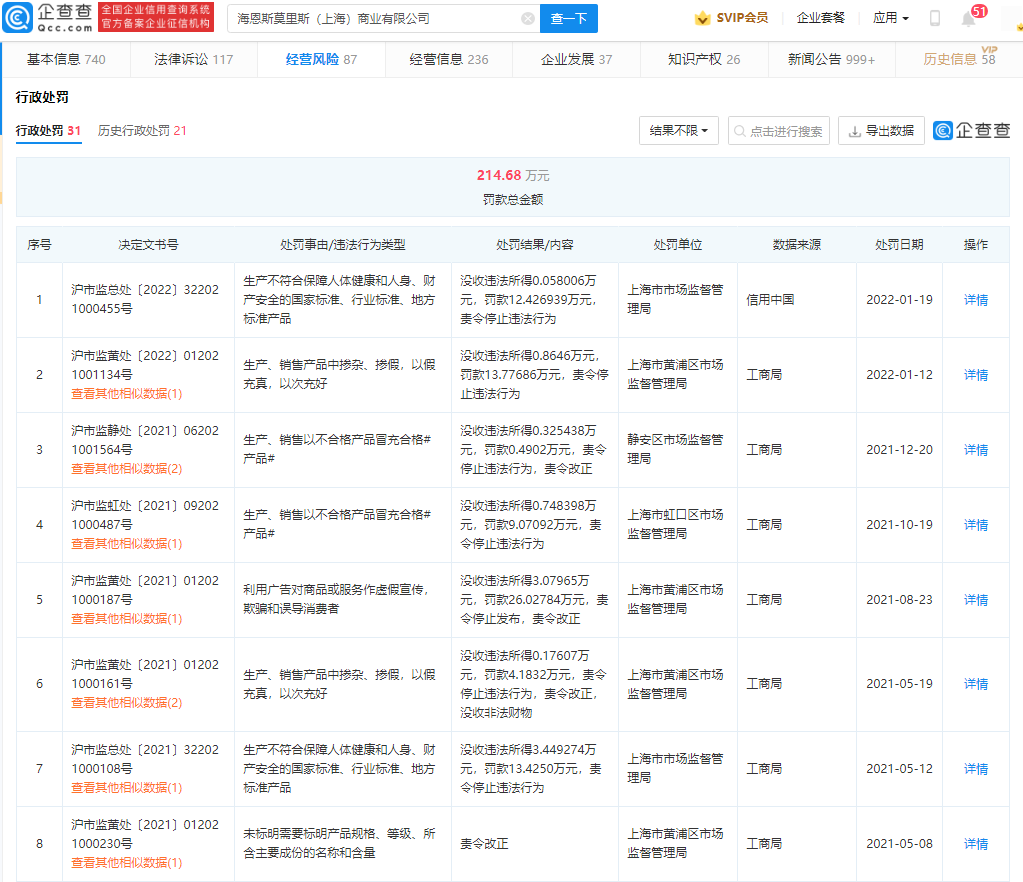Switch to the 法律诉讼 tab
The height and width of the screenshot is (882, 1023).
(x=193, y=59)
